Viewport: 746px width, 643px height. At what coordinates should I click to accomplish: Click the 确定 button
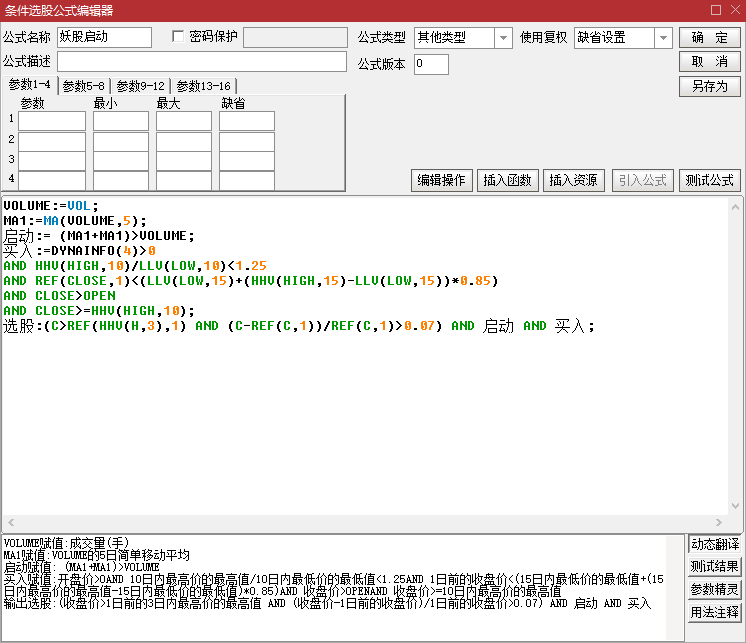(x=709, y=38)
